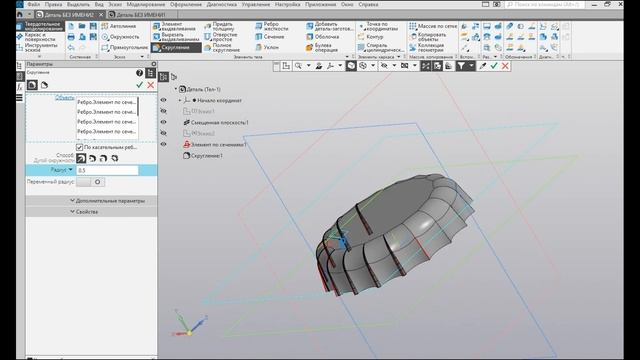
Task: Switch to Инструменты эскиза toolset
Action: pos(40,47)
